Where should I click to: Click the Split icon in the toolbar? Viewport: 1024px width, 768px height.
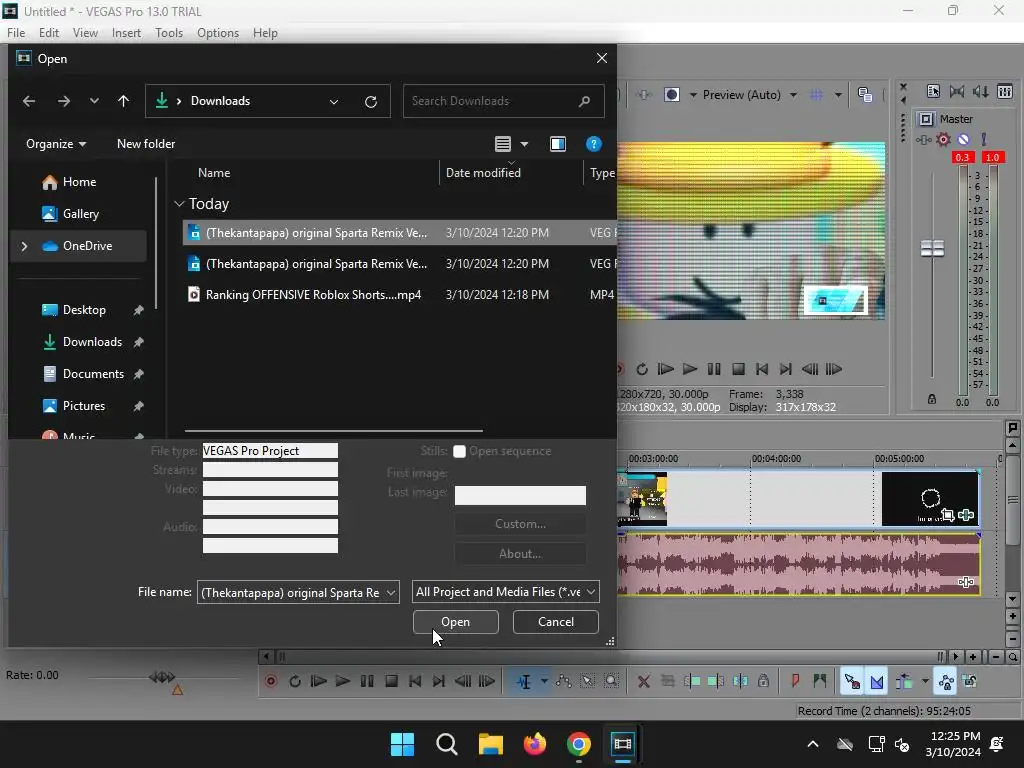click(x=740, y=681)
